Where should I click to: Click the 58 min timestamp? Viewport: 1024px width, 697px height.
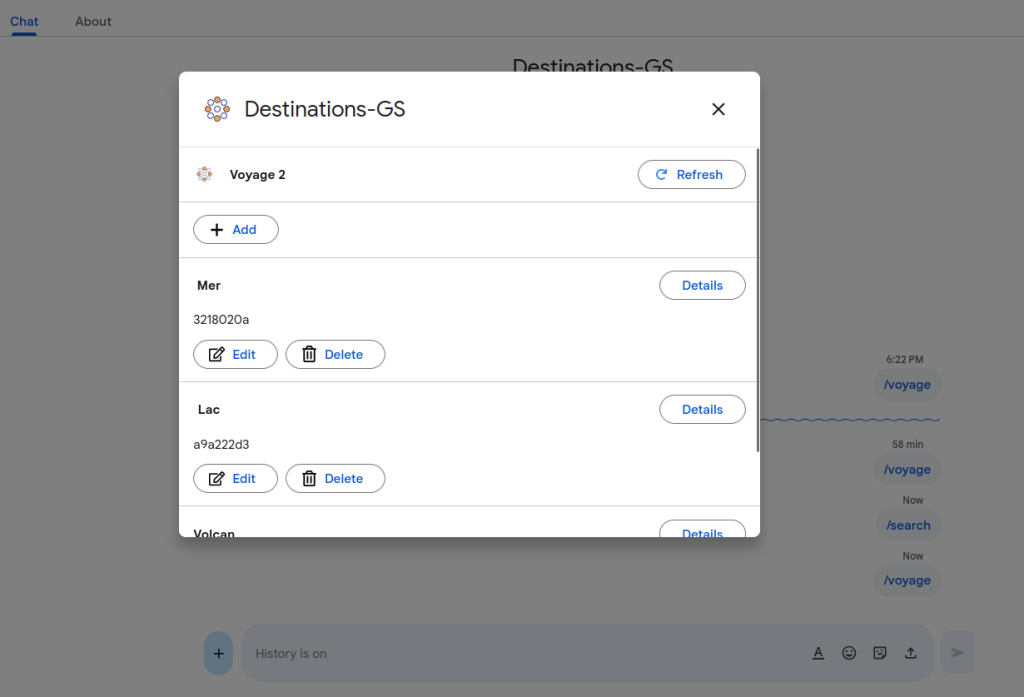(908, 444)
